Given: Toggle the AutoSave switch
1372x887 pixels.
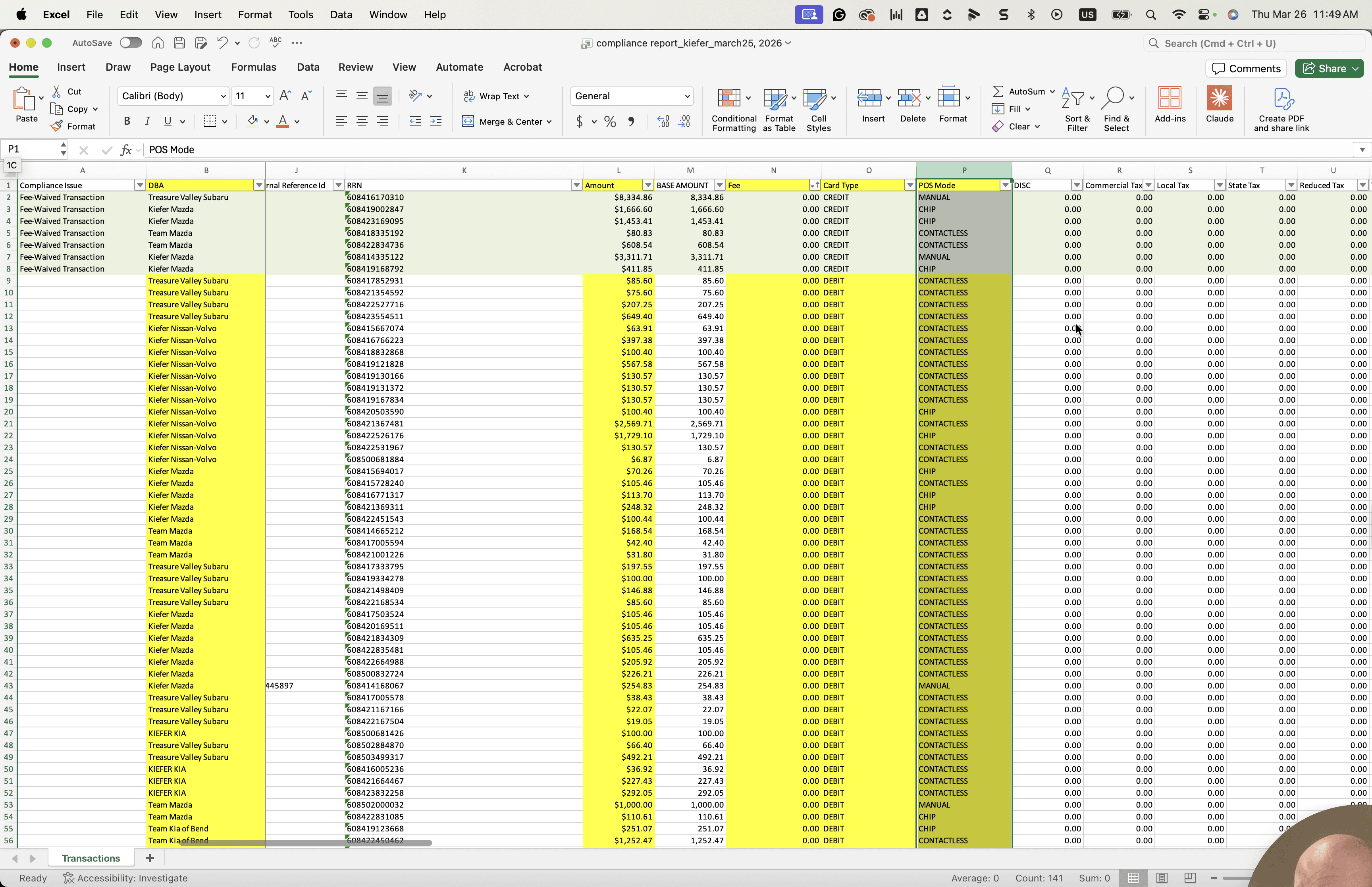Looking at the screenshot, I should [x=131, y=42].
